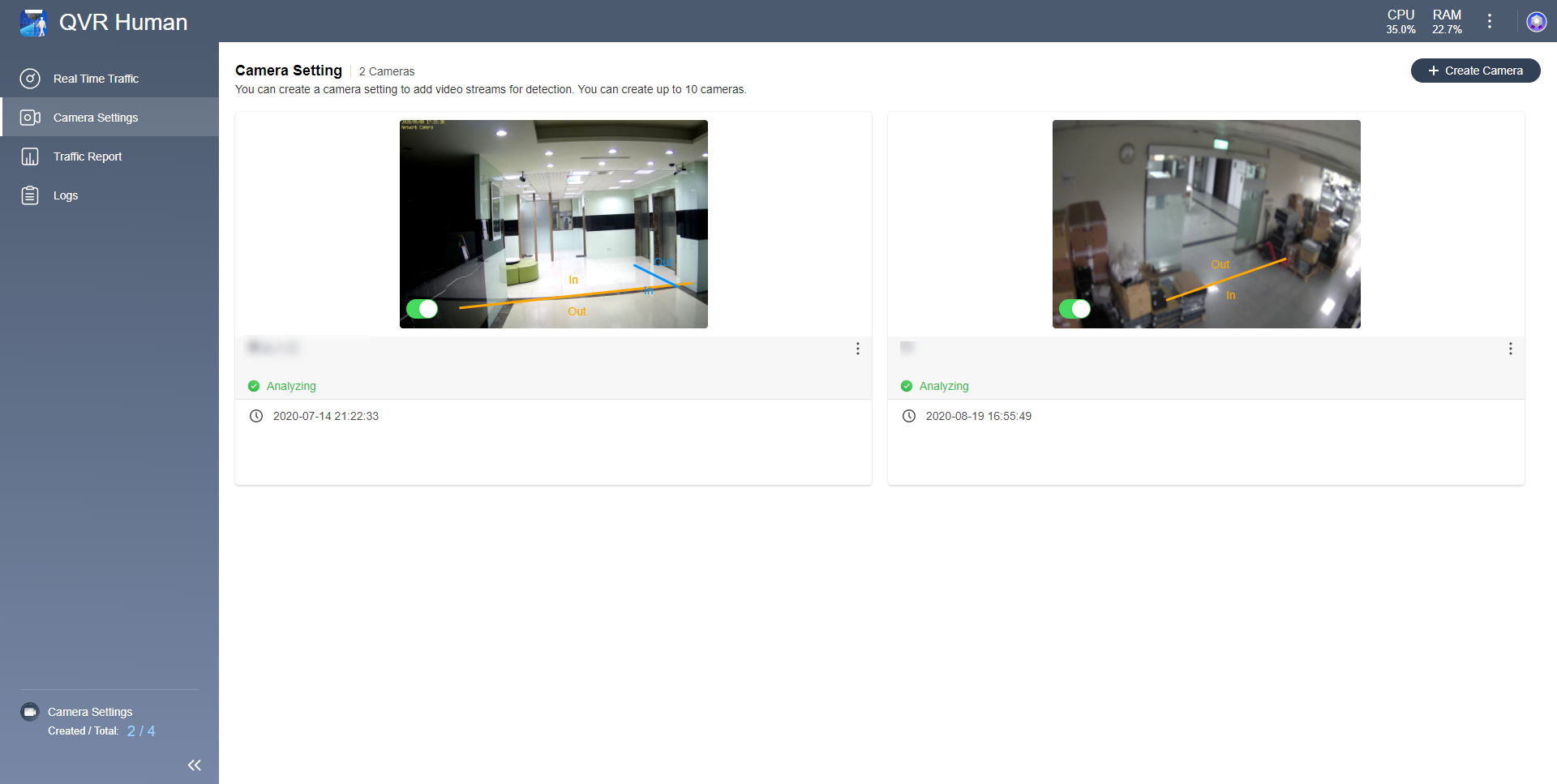Turn off the second camera's toggle switch
1557x784 pixels.
1074,309
